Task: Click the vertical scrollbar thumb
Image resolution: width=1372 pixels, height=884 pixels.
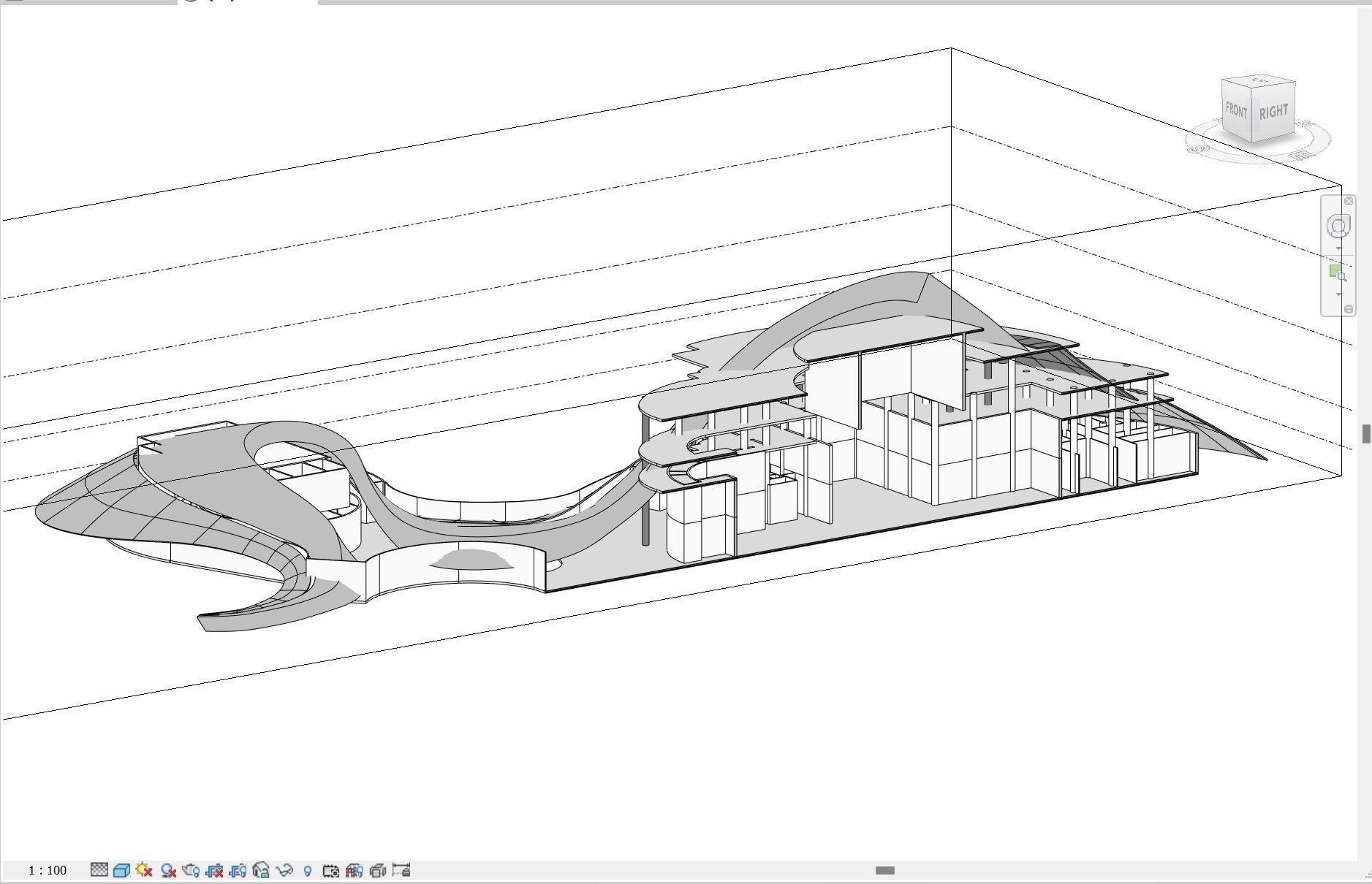Action: pos(1365,433)
